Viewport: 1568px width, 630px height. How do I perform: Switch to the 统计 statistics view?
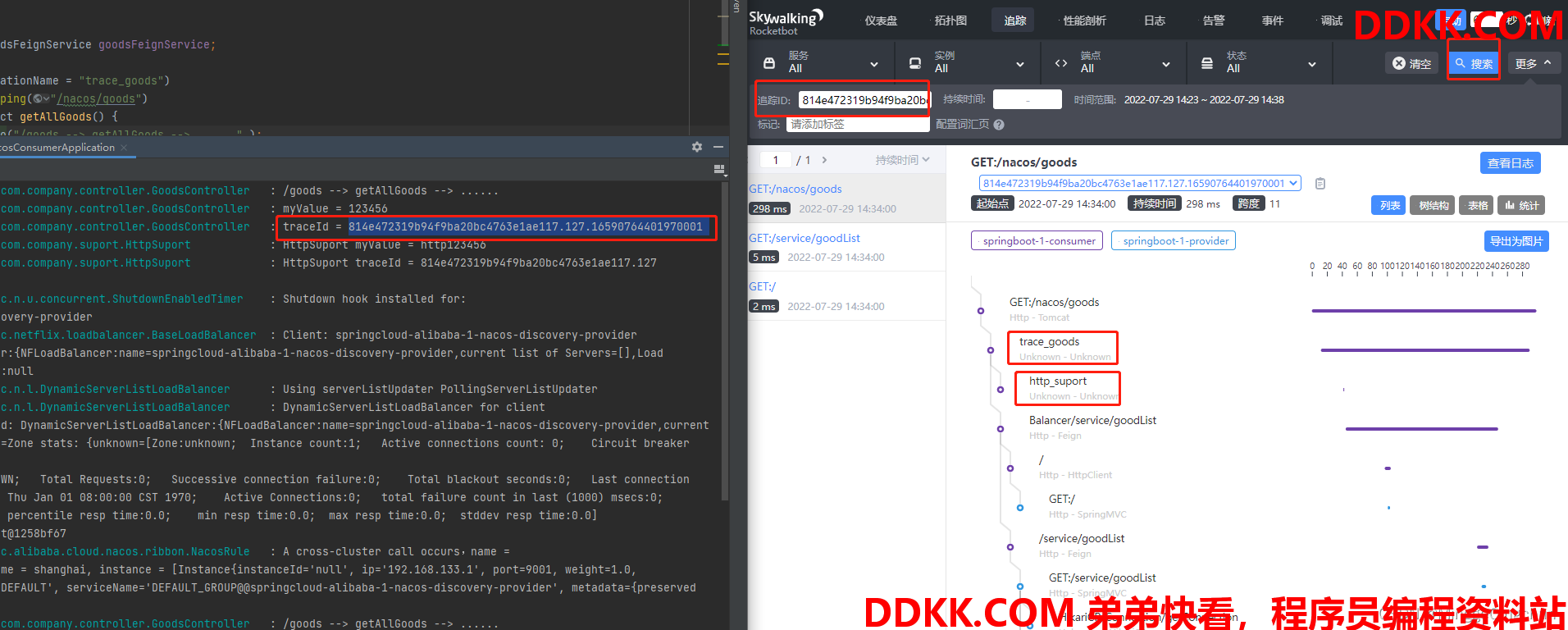tap(1521, 205)
